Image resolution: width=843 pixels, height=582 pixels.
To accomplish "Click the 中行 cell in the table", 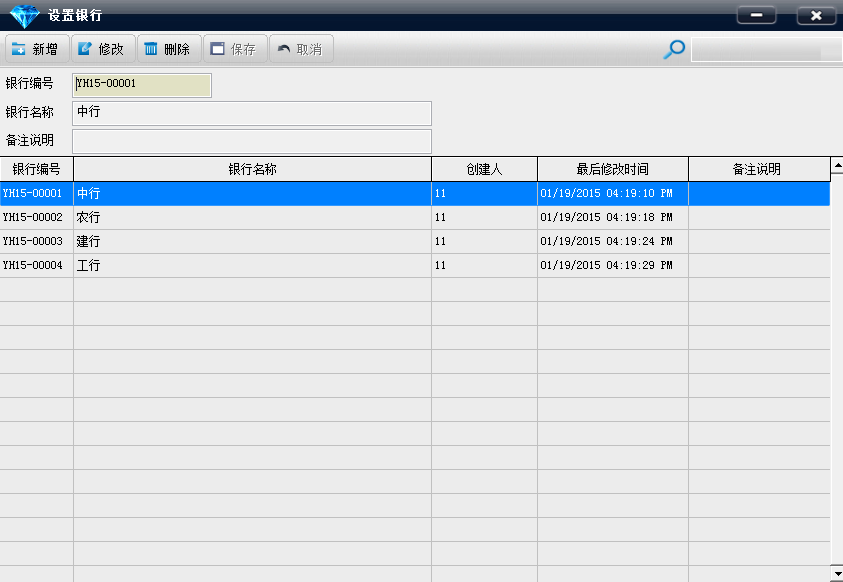I will pos(252,193).
